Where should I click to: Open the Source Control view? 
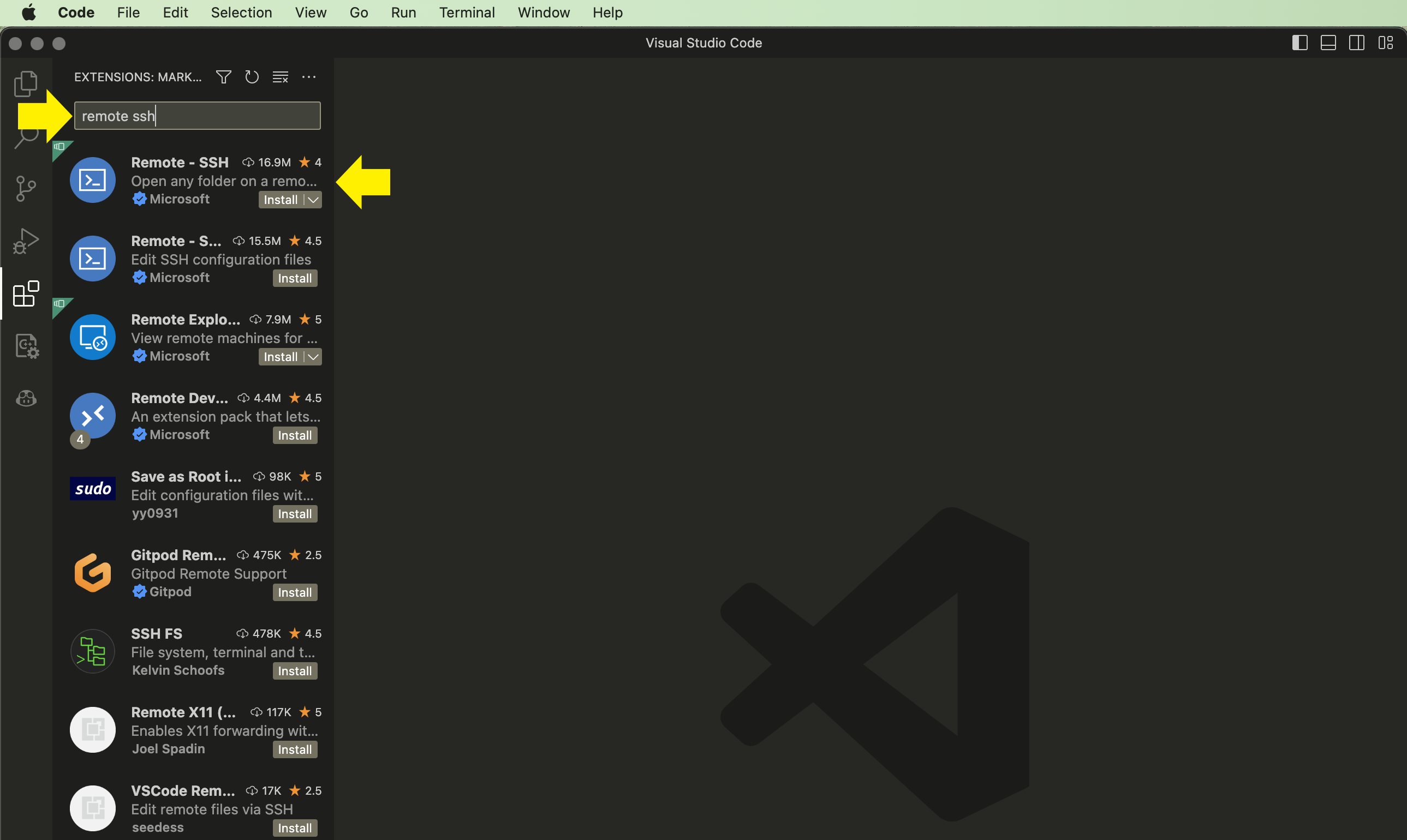click(26, 189)
